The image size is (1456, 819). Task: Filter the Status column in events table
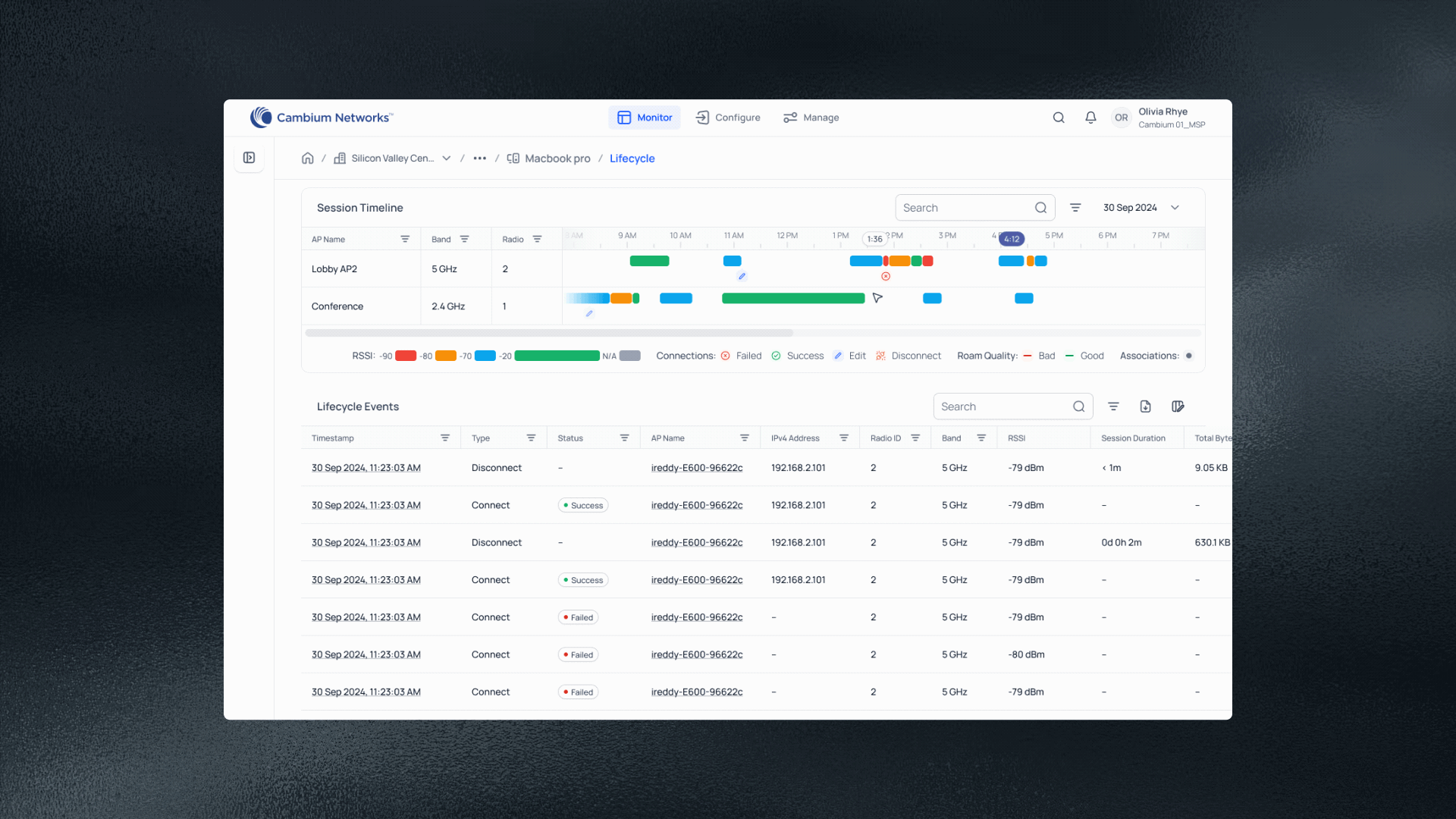(624, 438)
